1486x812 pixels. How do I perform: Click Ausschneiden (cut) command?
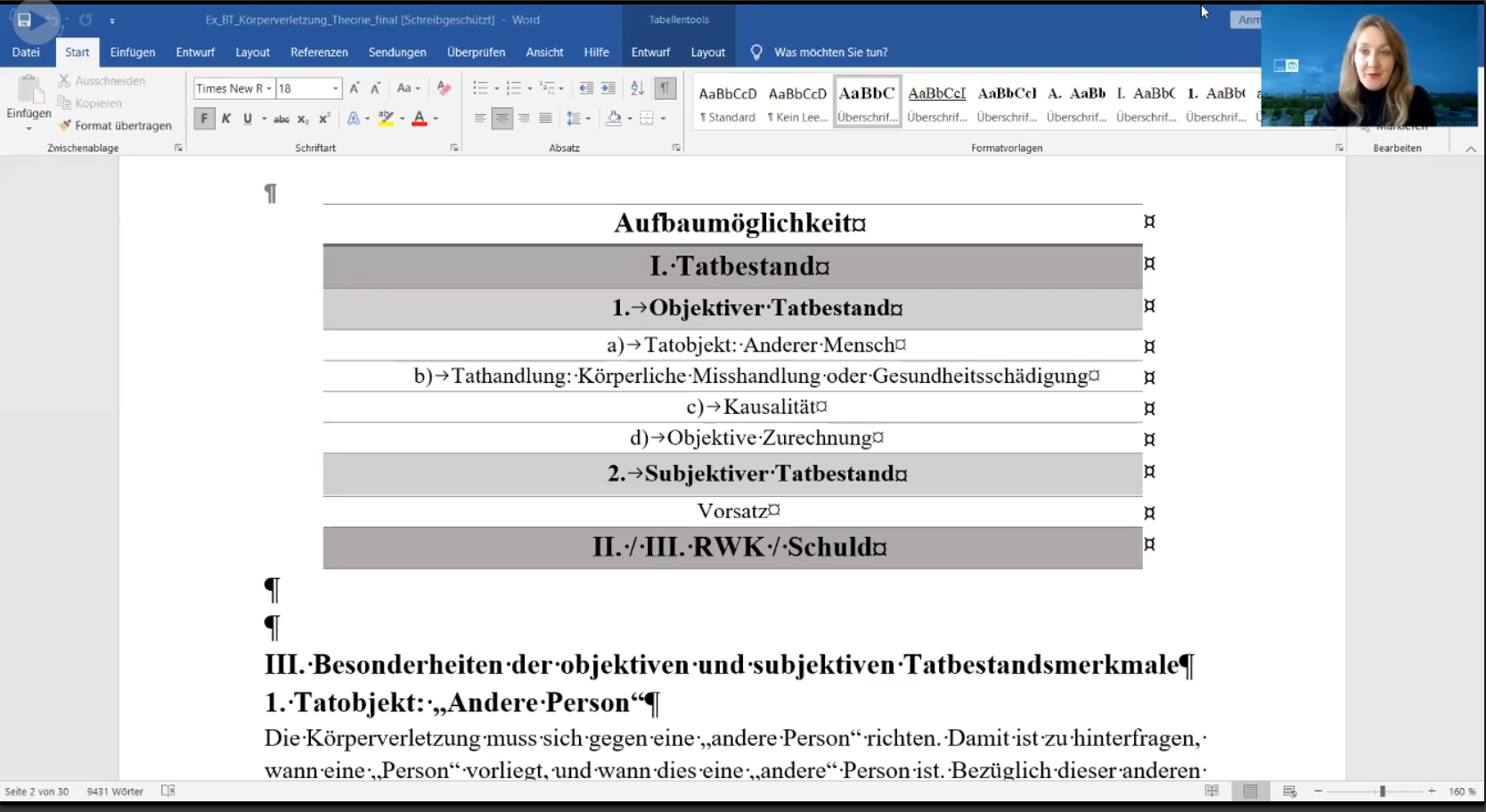point(102,80)
